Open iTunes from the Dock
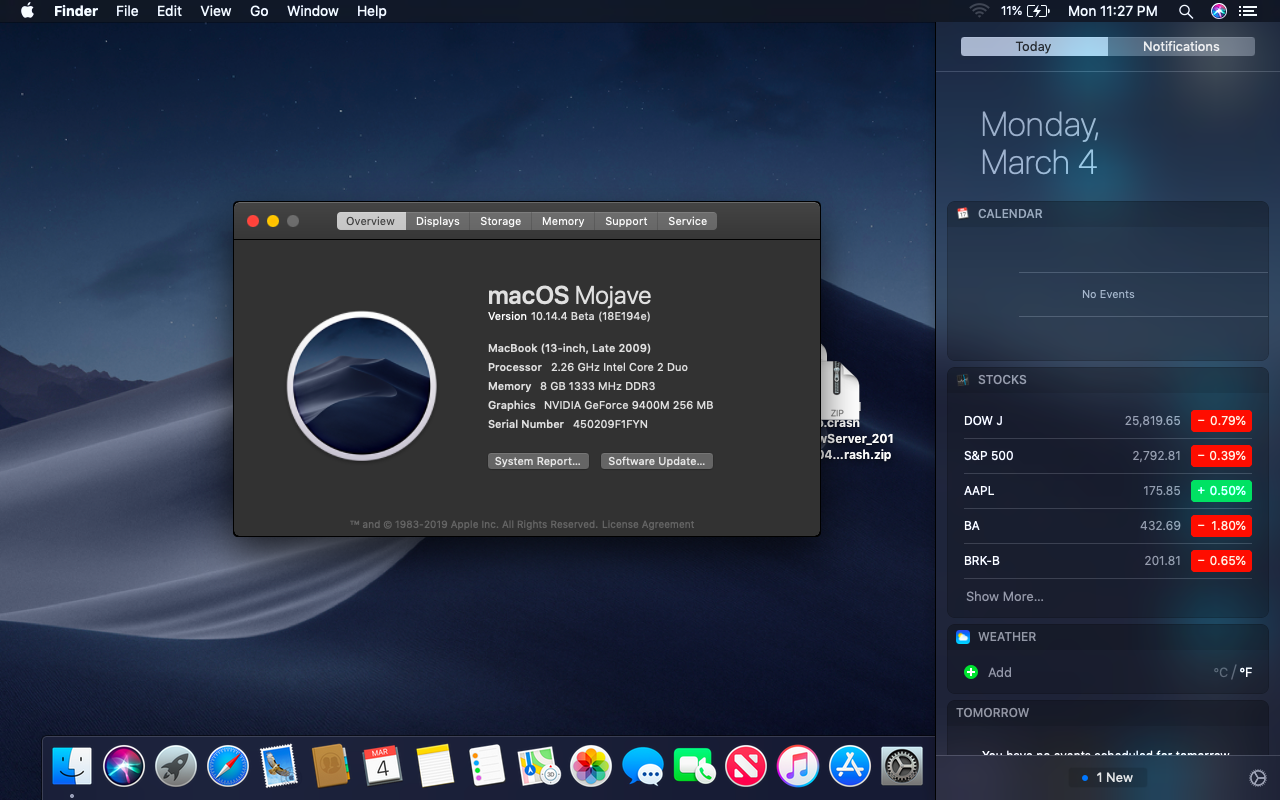The width and height of the screenshot is (1280, 800). (798, 767)
